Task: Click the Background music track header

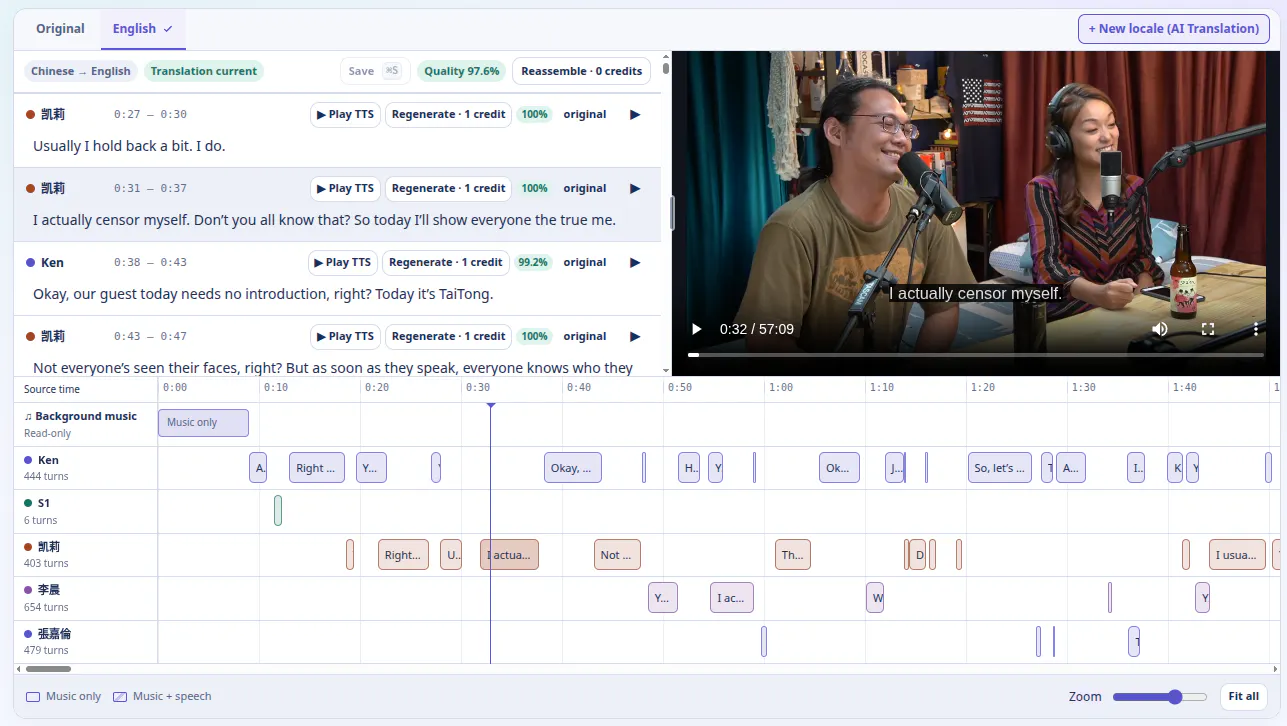Action: [86, 424]
